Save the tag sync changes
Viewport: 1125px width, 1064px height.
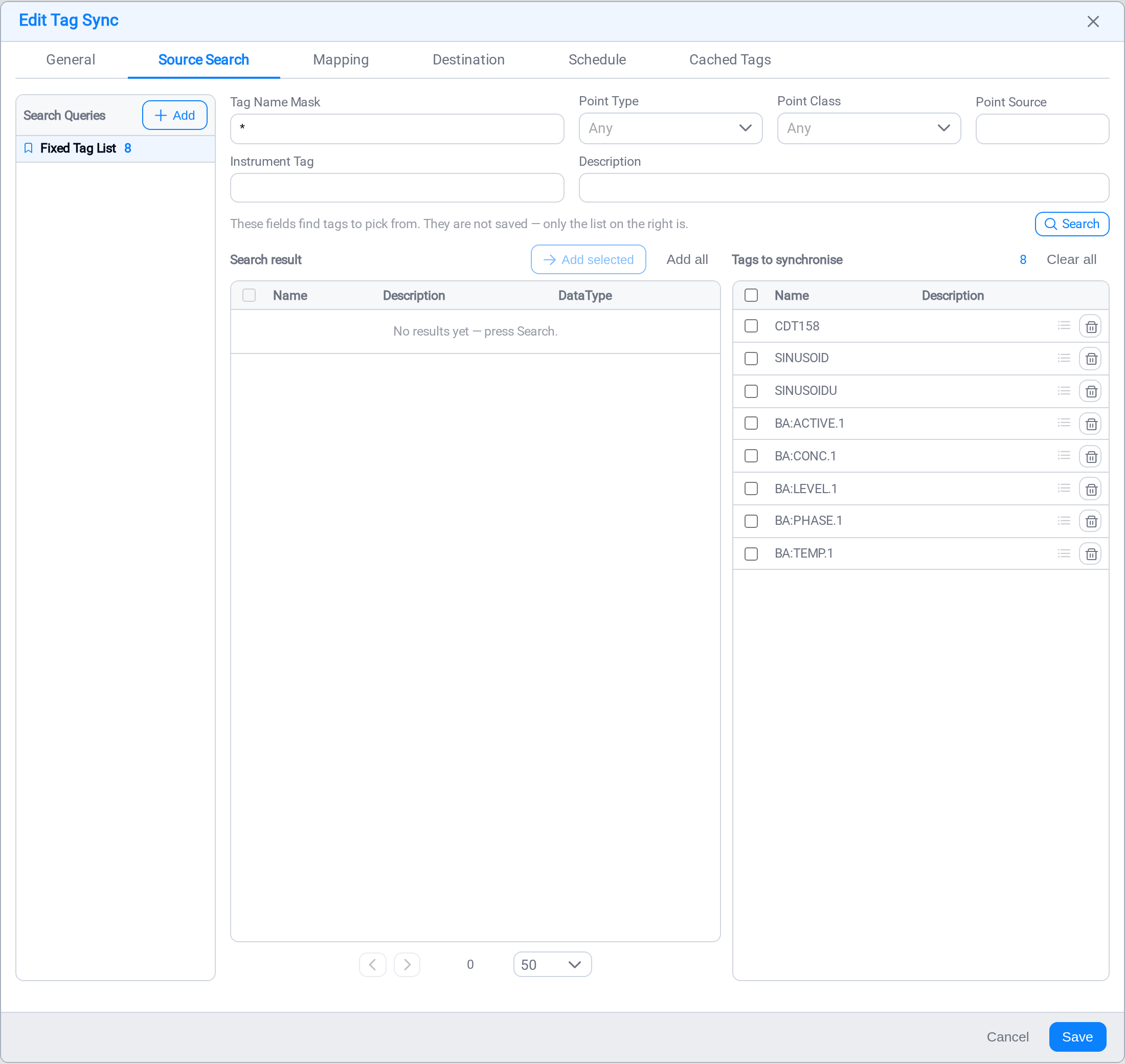1077,1037
